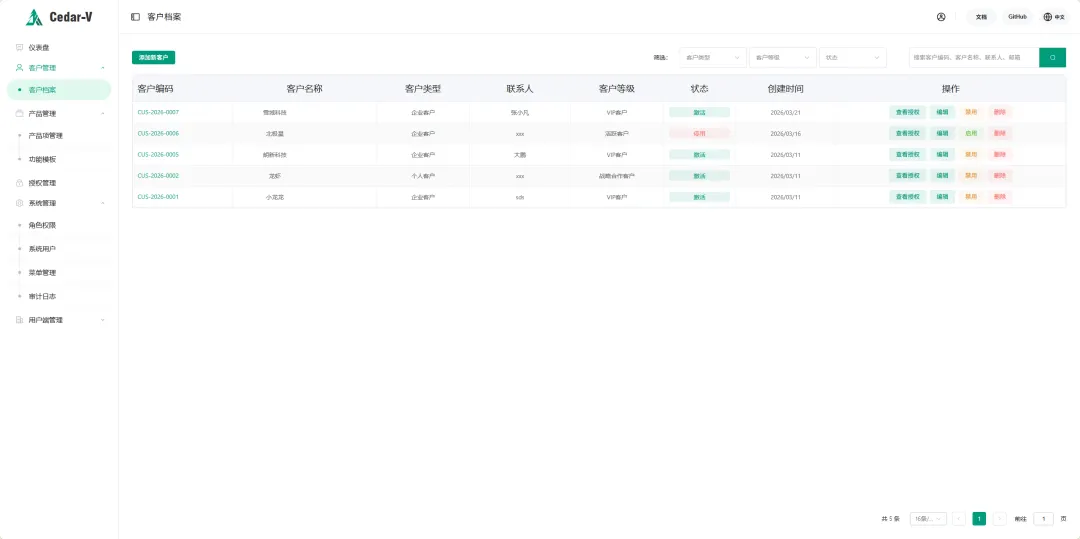The image size is (1080, 539).
Task: Click 查看授权 for CUS-2026-0005
Action: [x=907, y=155]
